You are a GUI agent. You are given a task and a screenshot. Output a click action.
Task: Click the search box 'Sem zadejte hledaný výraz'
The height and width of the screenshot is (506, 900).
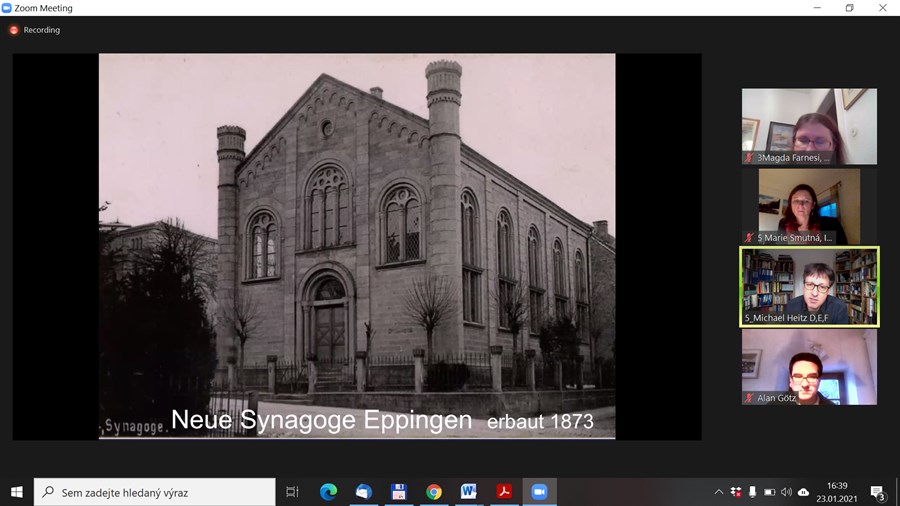[160, 492]
